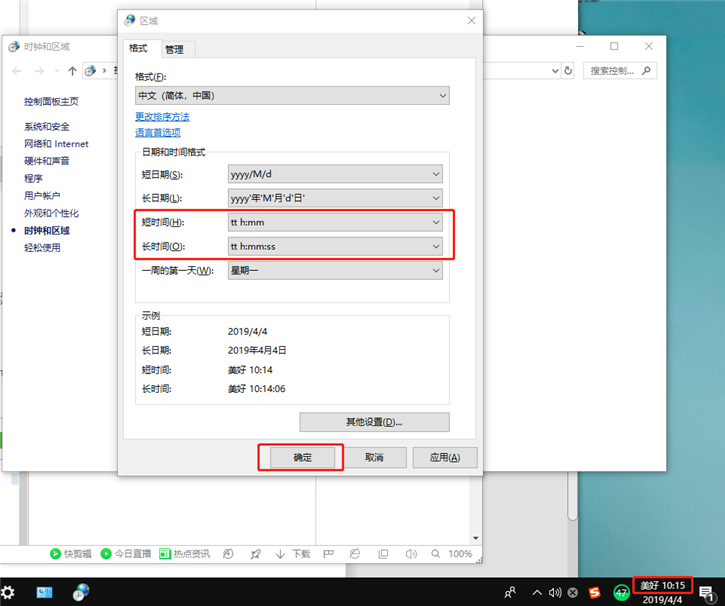Open 今日直播 in browser status bar
The image size is (725, 606).
(x=126, y=553)
